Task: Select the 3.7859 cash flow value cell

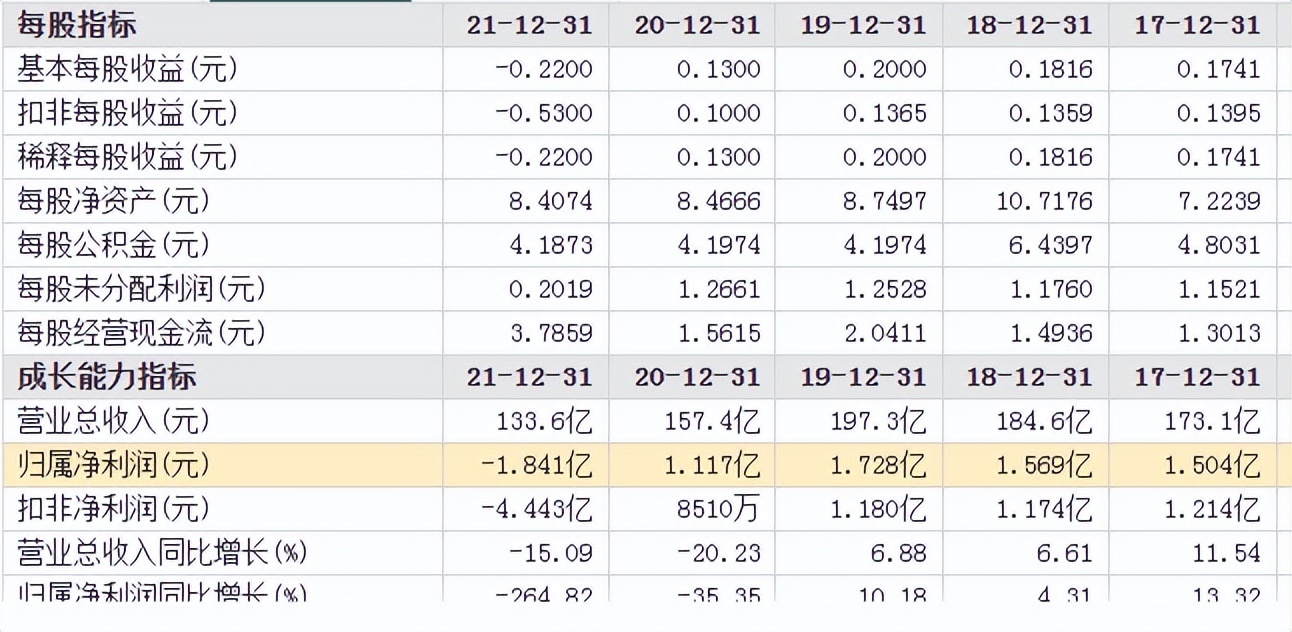Action: (x=550, y=333)
